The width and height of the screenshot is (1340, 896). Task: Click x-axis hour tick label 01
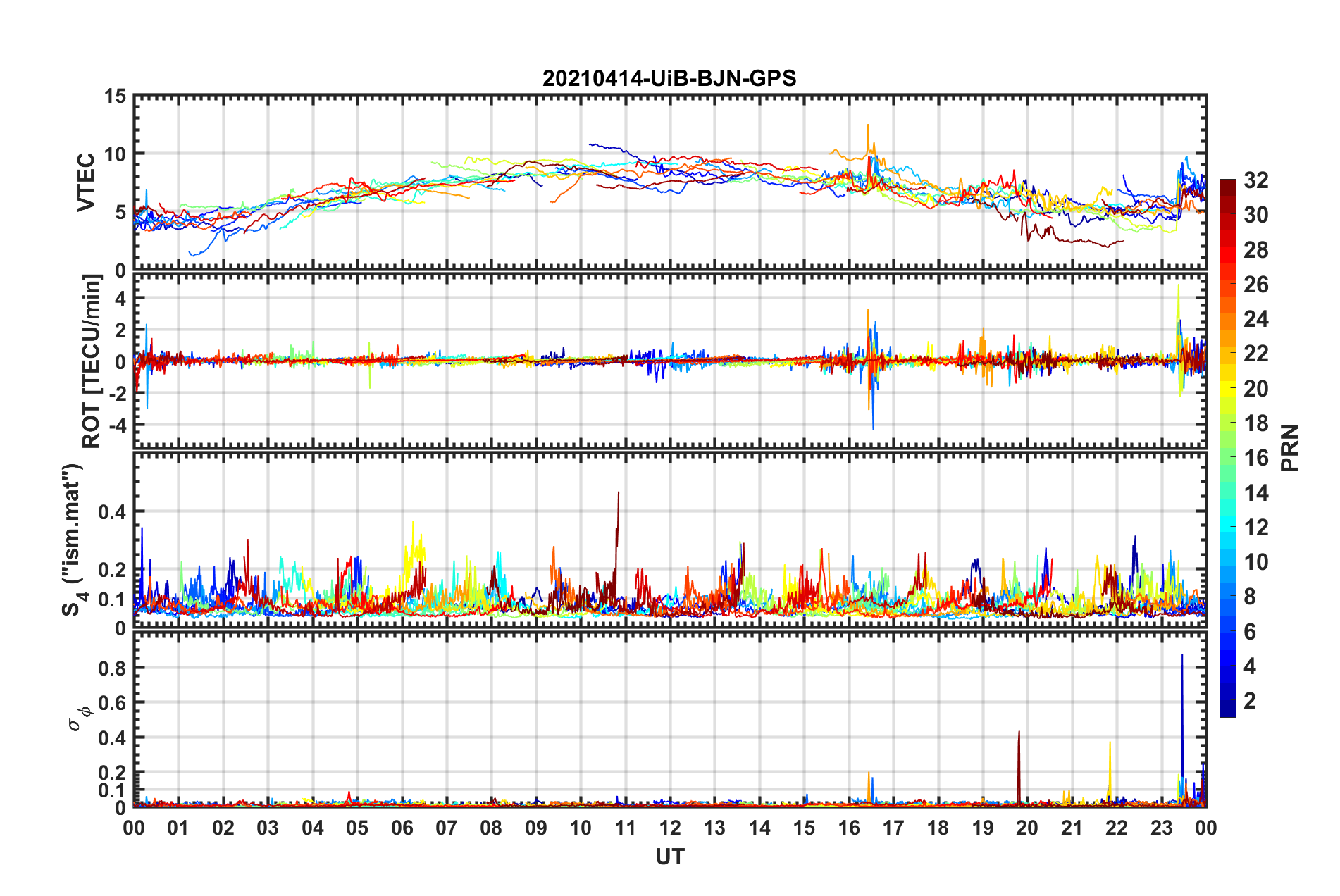(178, 828)
